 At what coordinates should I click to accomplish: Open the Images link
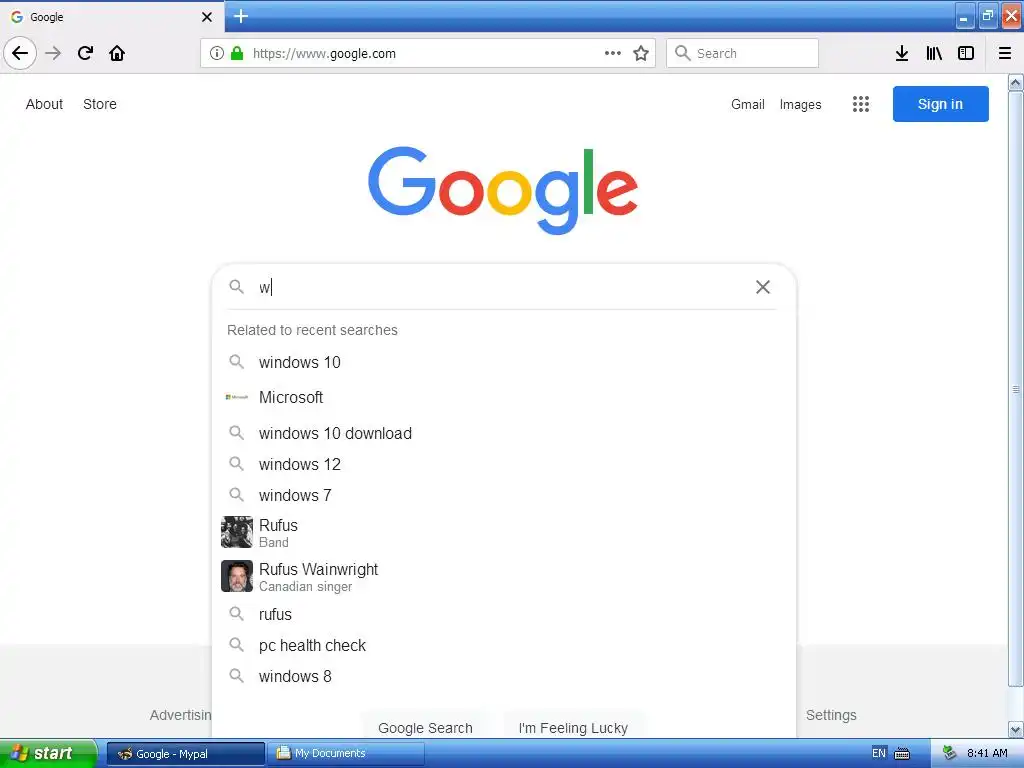[801, 104]
